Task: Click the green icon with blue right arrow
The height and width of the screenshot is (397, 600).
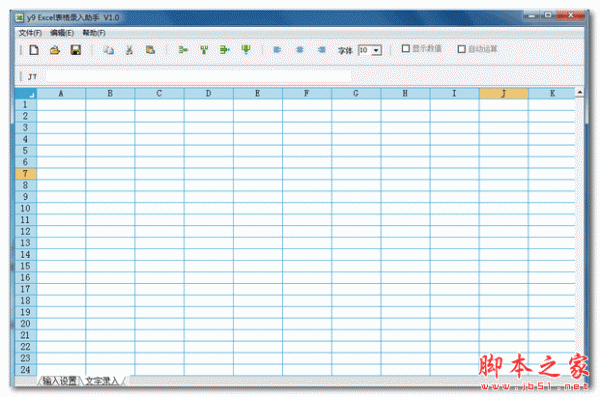Action: (x=225, y=49)
